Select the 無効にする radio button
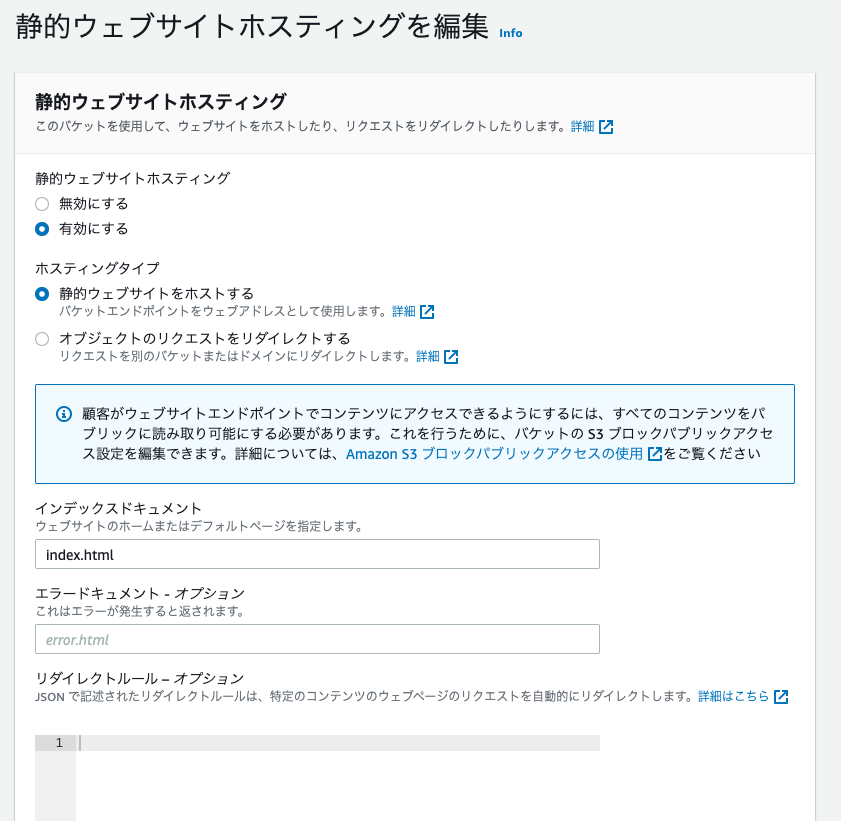841x821 pixels. point(40,204)
